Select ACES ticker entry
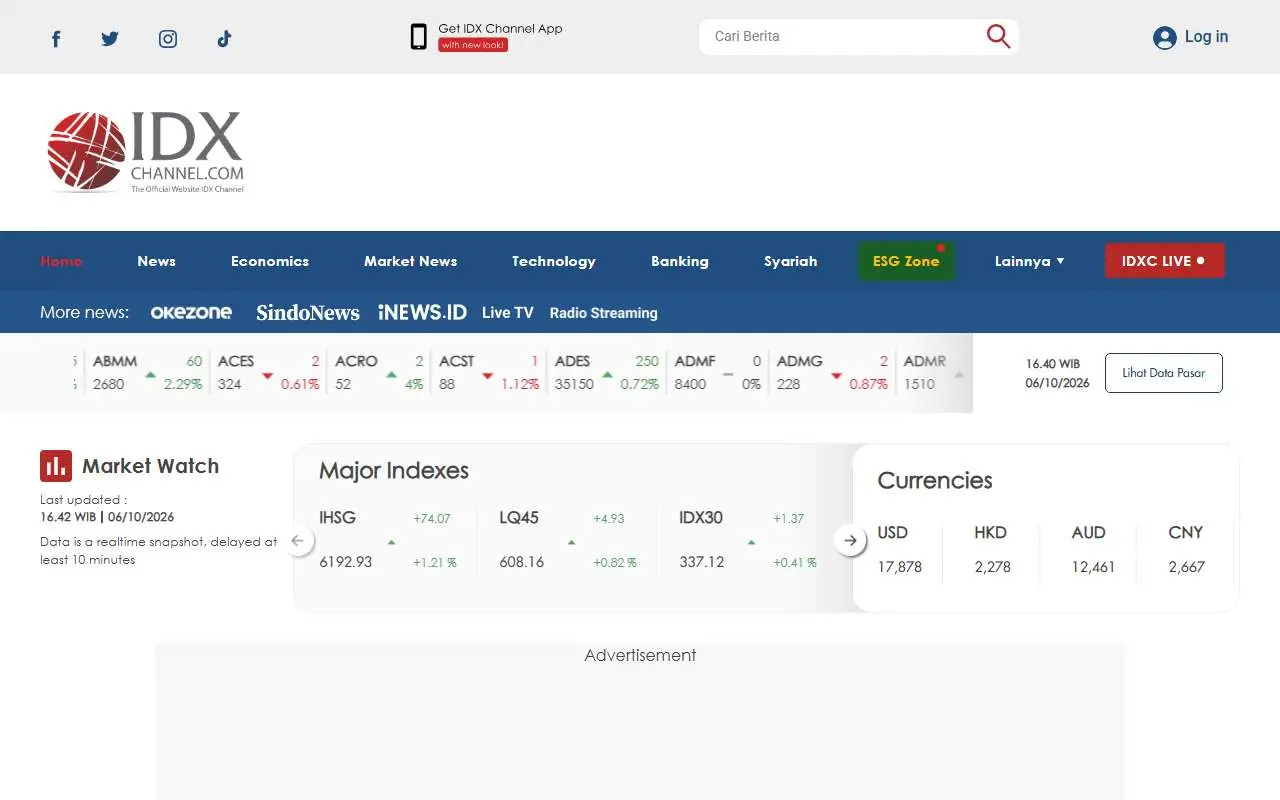The image size is (1280, 800). [268, 372]
